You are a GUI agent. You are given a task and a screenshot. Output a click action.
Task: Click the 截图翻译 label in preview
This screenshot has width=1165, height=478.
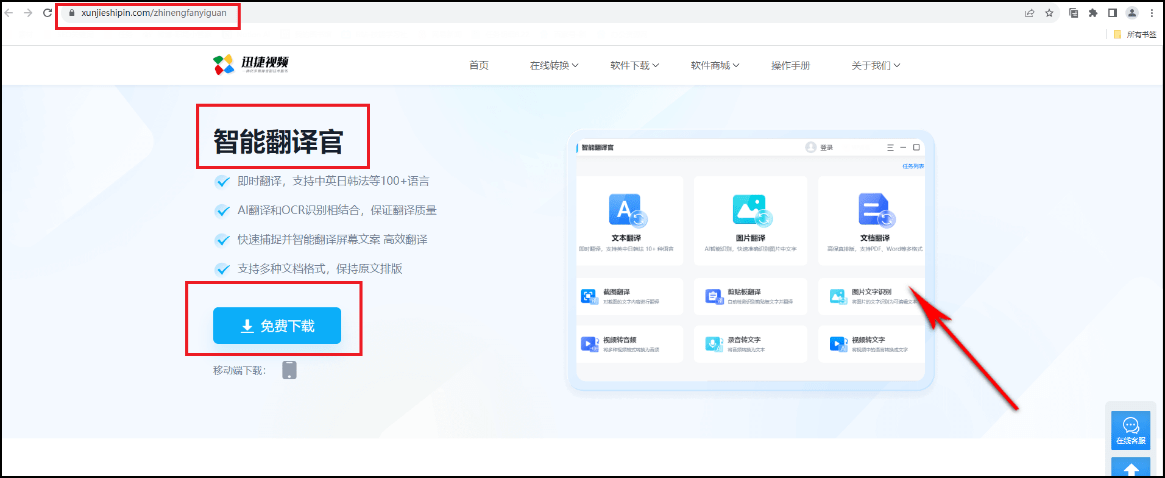coord(616,293)
